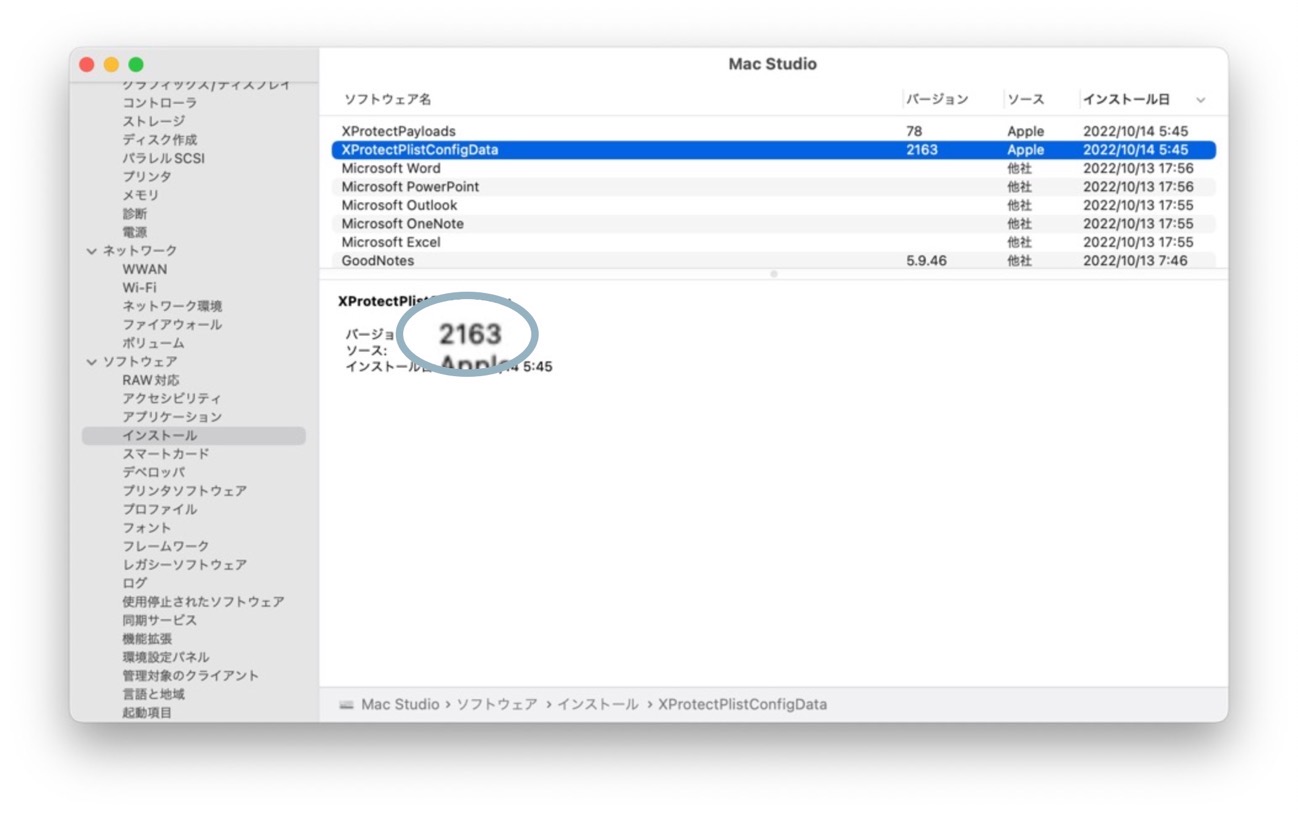Select コントローラ in the sidebar

160,103
